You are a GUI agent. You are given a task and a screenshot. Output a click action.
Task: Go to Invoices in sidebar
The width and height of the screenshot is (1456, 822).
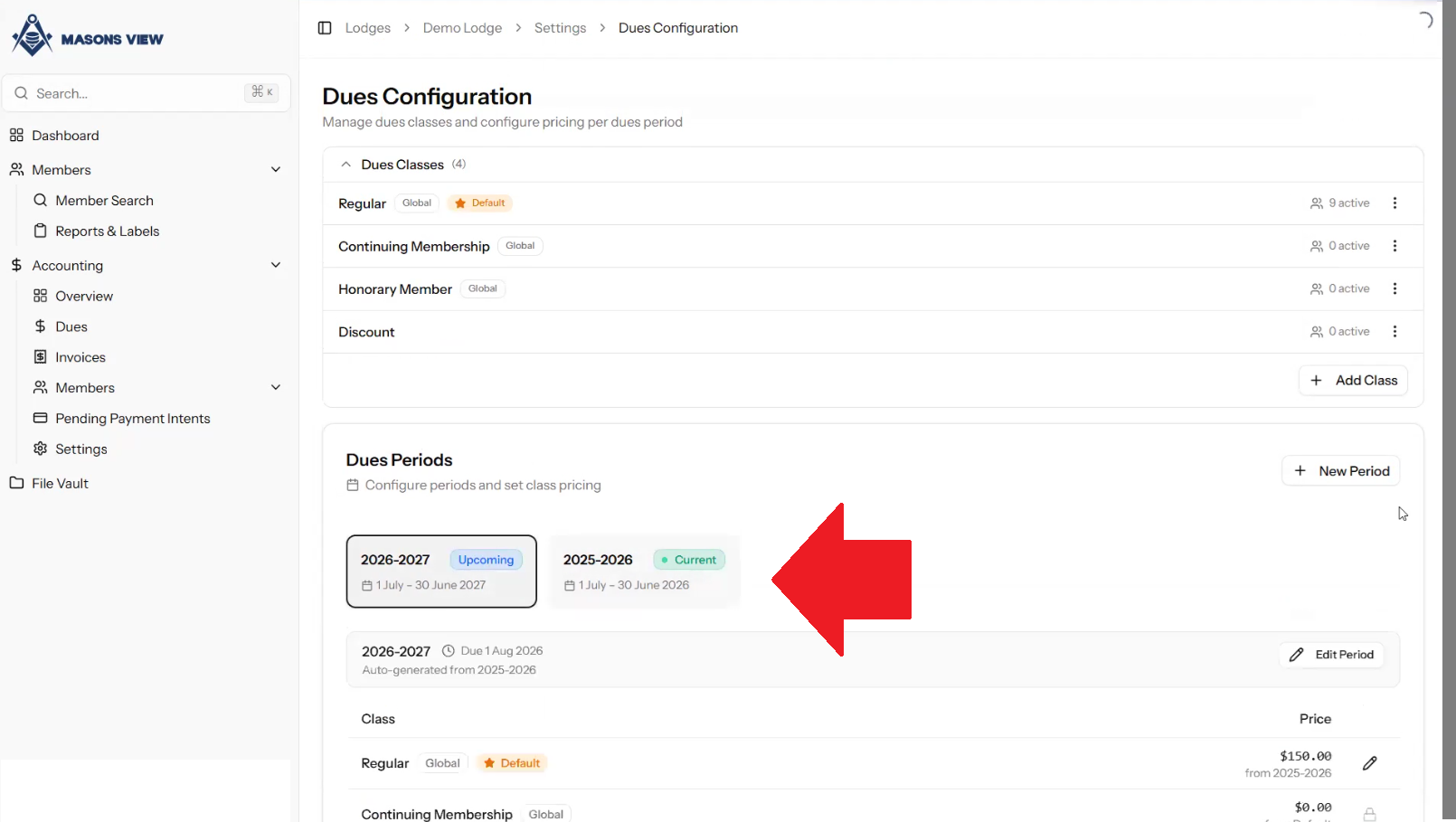tap(80, 357)
